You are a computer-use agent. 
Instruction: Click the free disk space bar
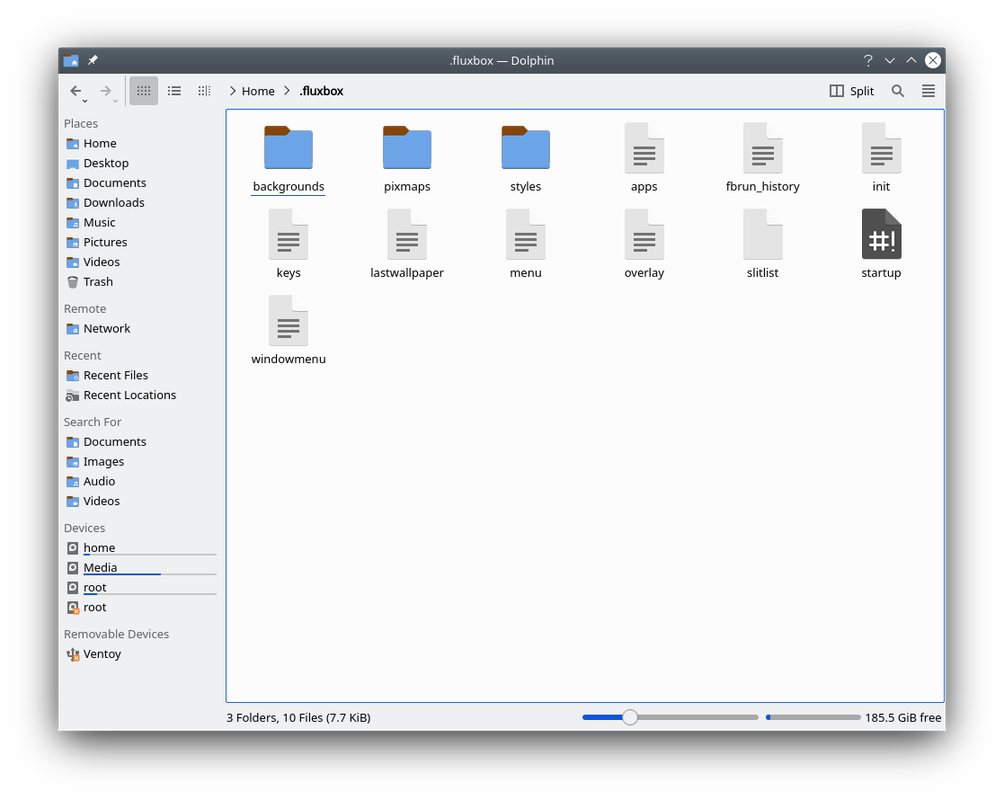tap(813, 717)
